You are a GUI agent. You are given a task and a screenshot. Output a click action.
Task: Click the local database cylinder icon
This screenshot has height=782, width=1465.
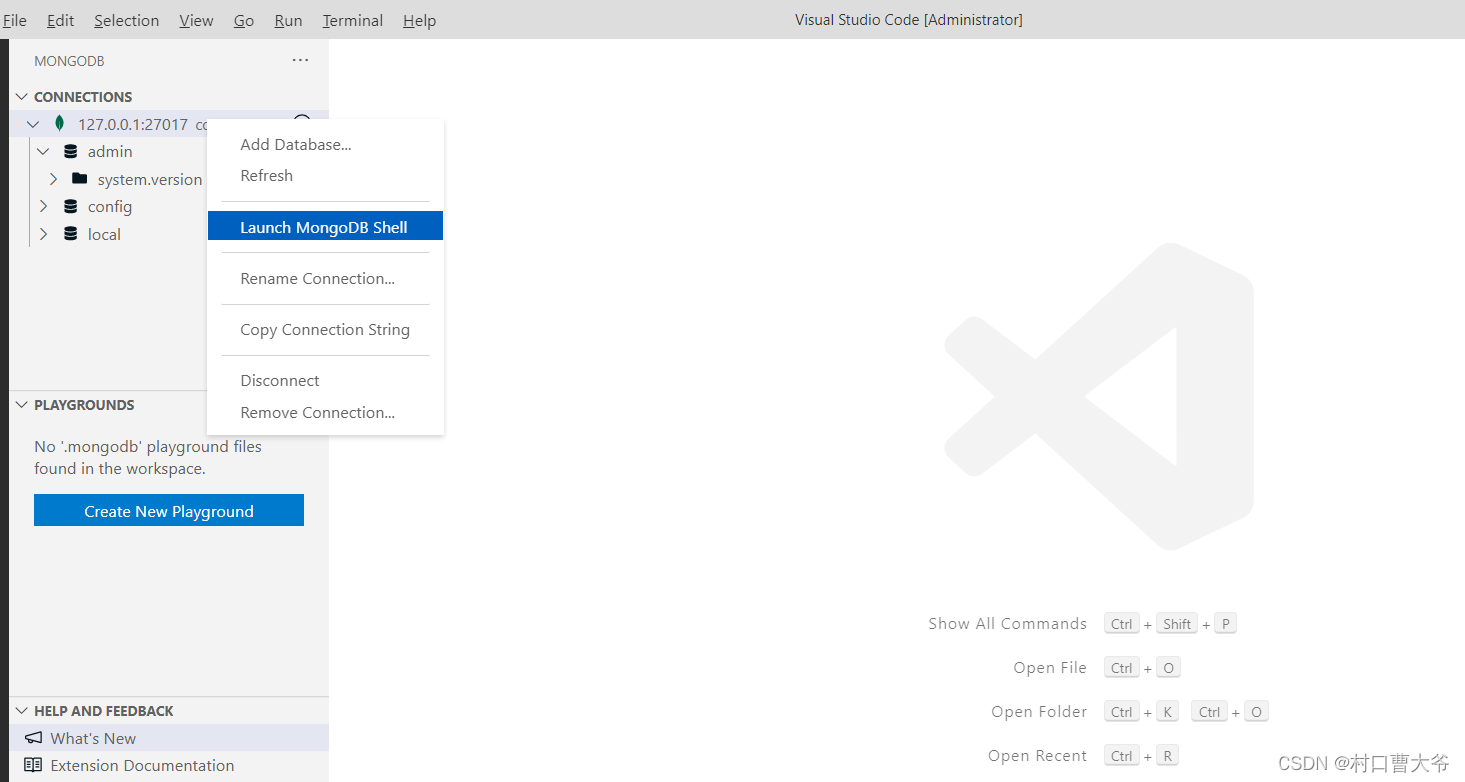point(70,234)
